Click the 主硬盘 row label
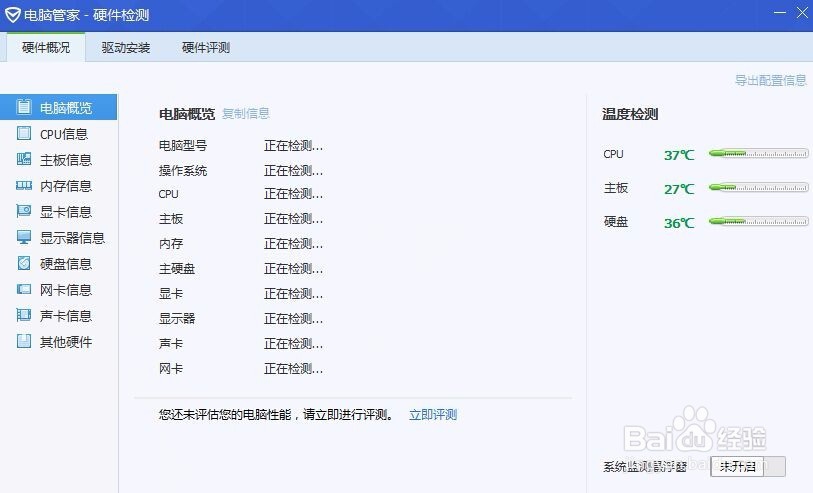The height and width of the screenshot is (493, 813). coord(177,269)
